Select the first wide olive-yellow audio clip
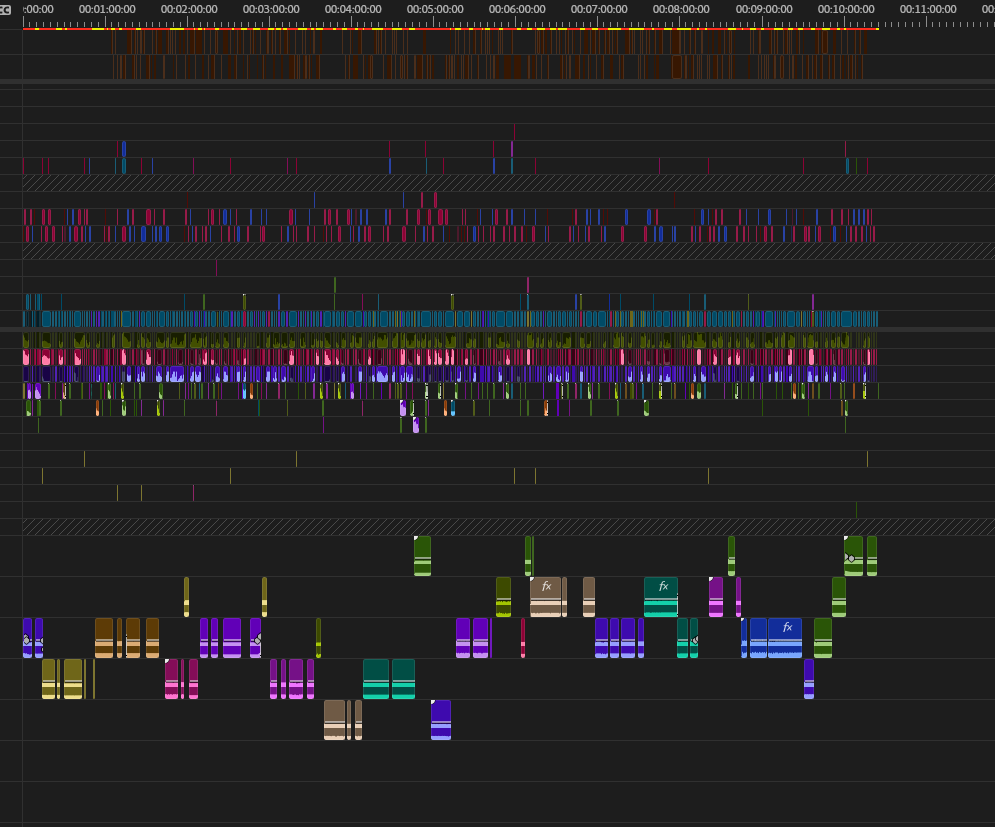 [x=49, y=679]
